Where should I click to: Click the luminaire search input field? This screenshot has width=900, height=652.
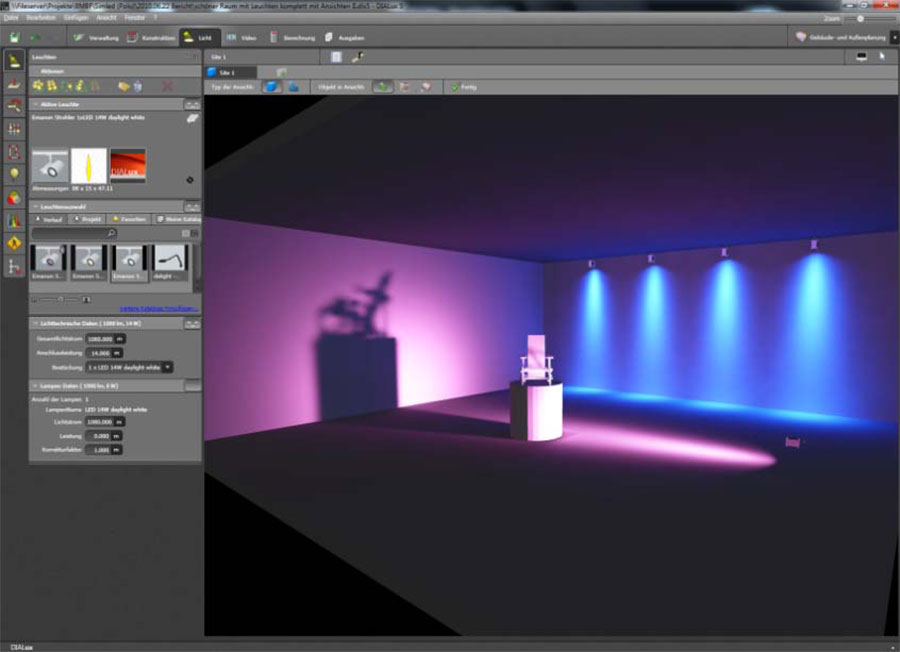tap(74, 233)
